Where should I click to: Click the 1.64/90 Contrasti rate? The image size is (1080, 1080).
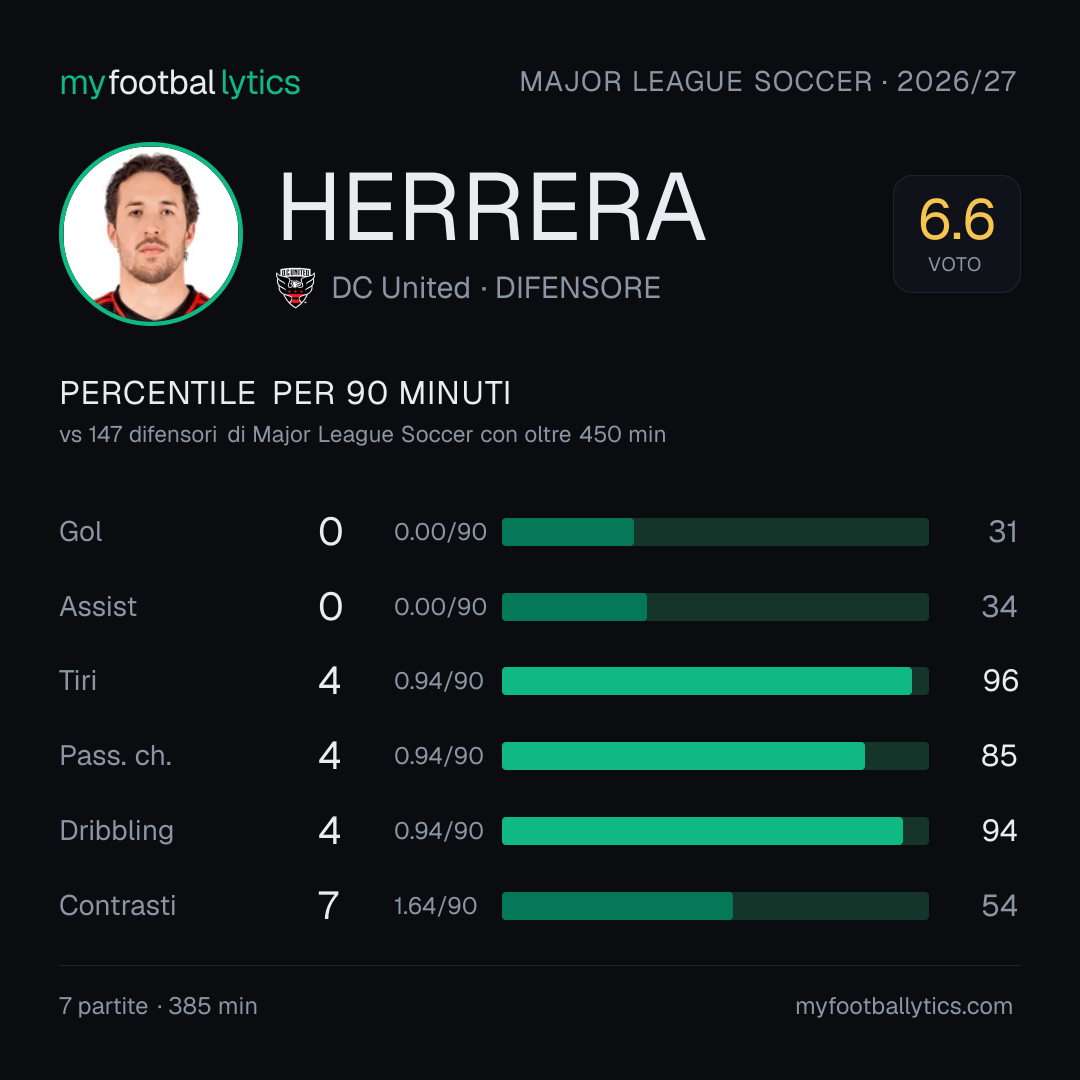coord(435,906)
